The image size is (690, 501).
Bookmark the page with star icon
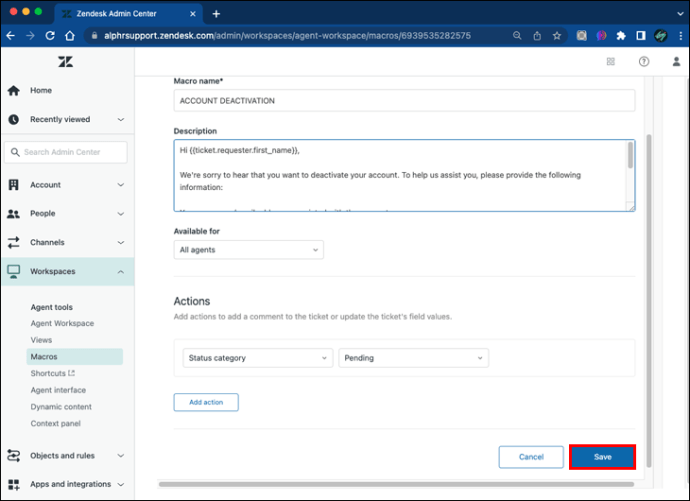pos(557,36)
